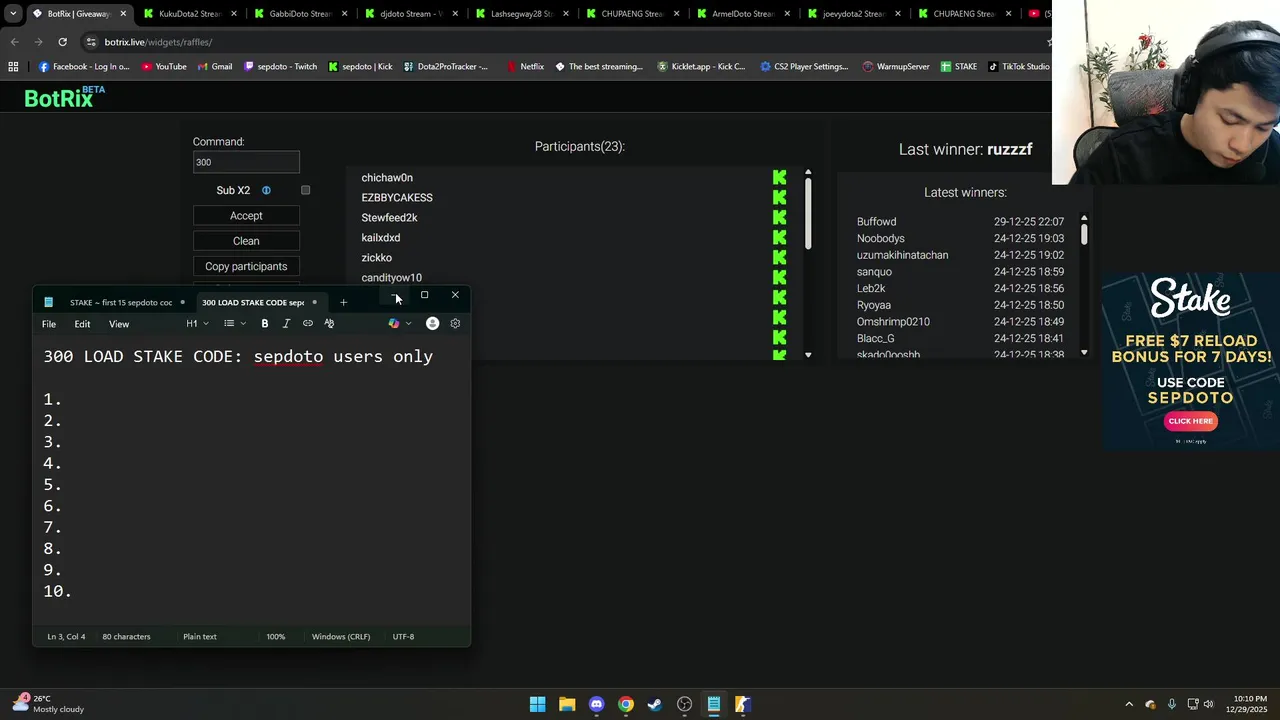Image resolution: width=1280 pixels, height=720 pixels.
Task: Open the Notepad View menu
Action: click(x=119, y=324)
